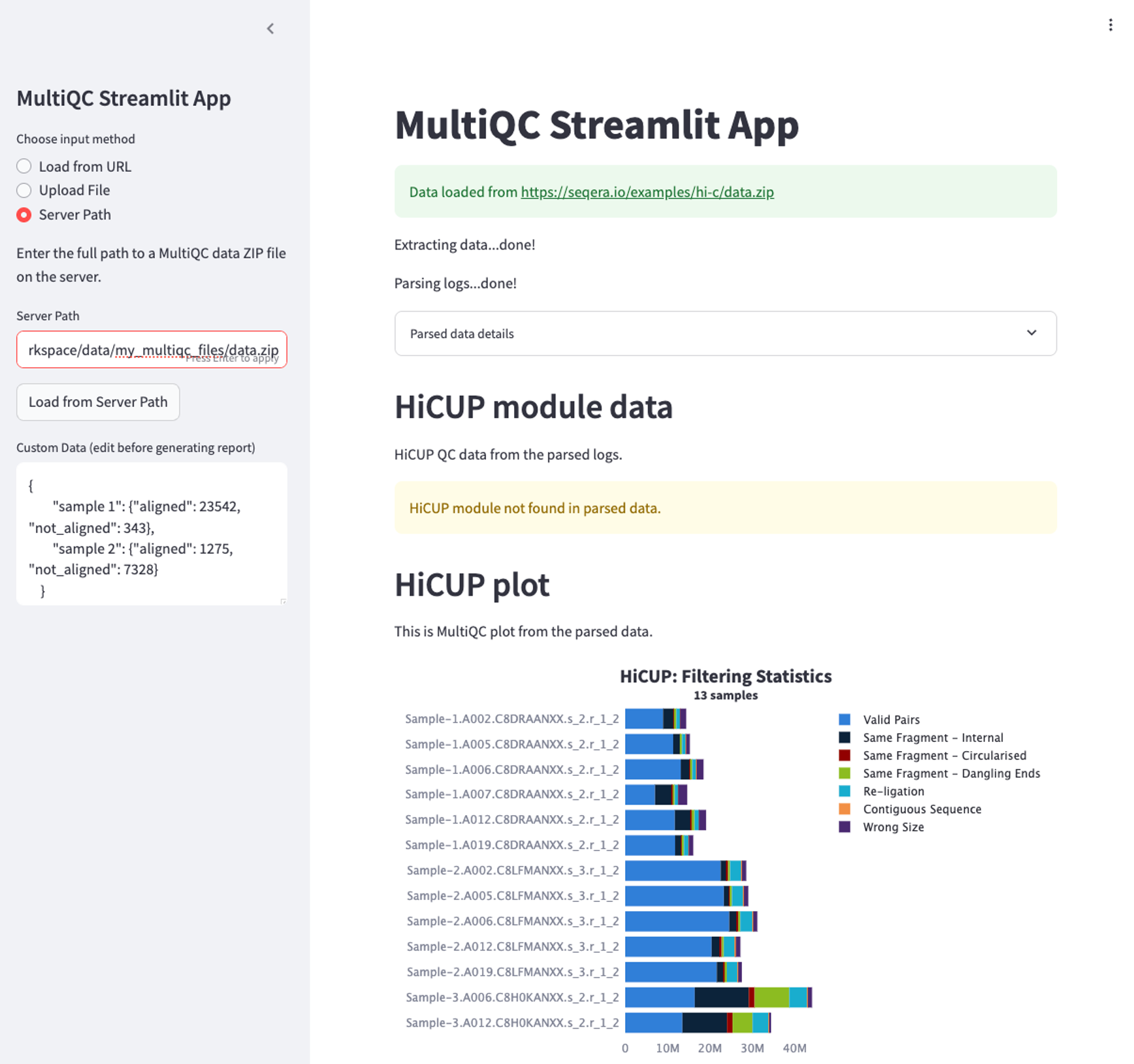Click the HiCUP plot heading
This screenshot has height=1064, width=1134.
point(472,585)
